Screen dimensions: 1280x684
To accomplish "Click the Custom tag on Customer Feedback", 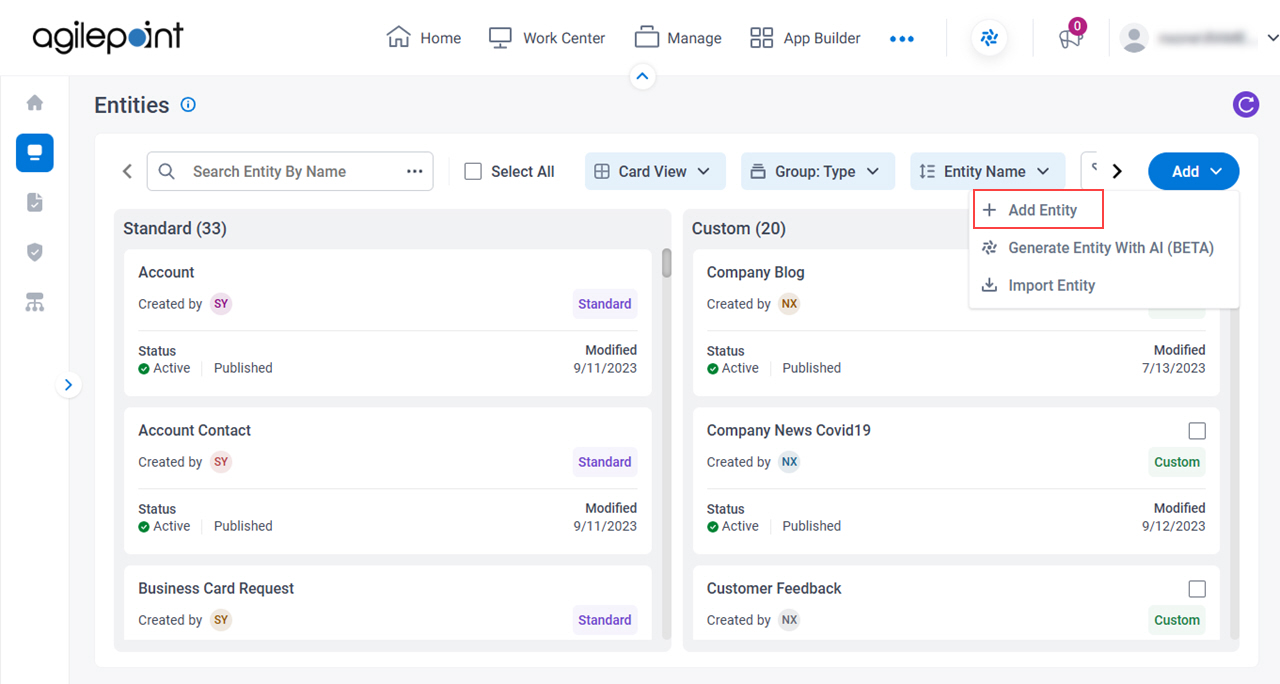I will [1177, 620].
